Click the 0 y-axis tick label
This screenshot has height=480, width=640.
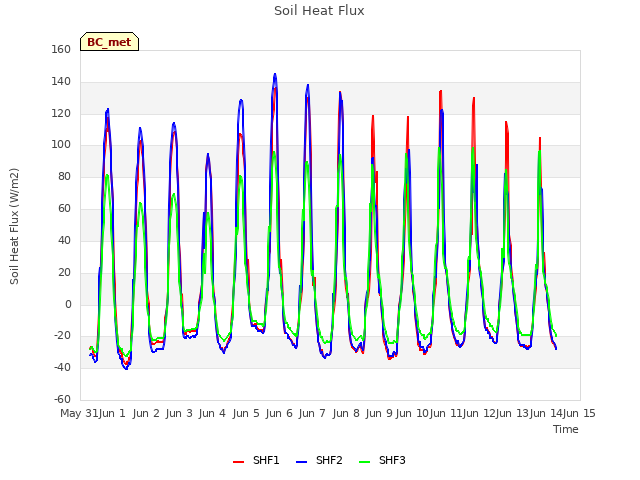[68, 304]
